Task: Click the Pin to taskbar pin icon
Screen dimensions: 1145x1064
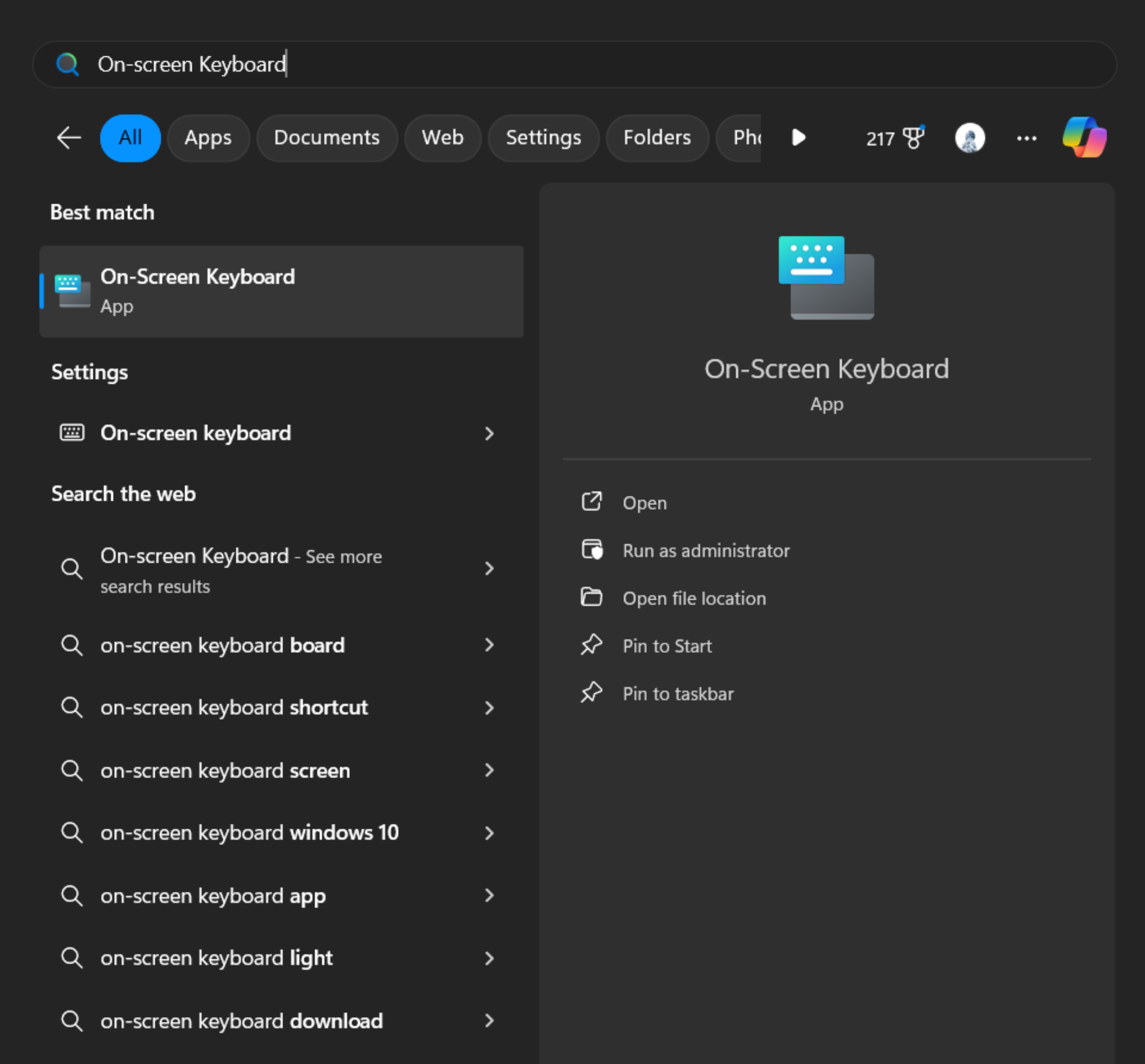Action: (x=591, y=693)
